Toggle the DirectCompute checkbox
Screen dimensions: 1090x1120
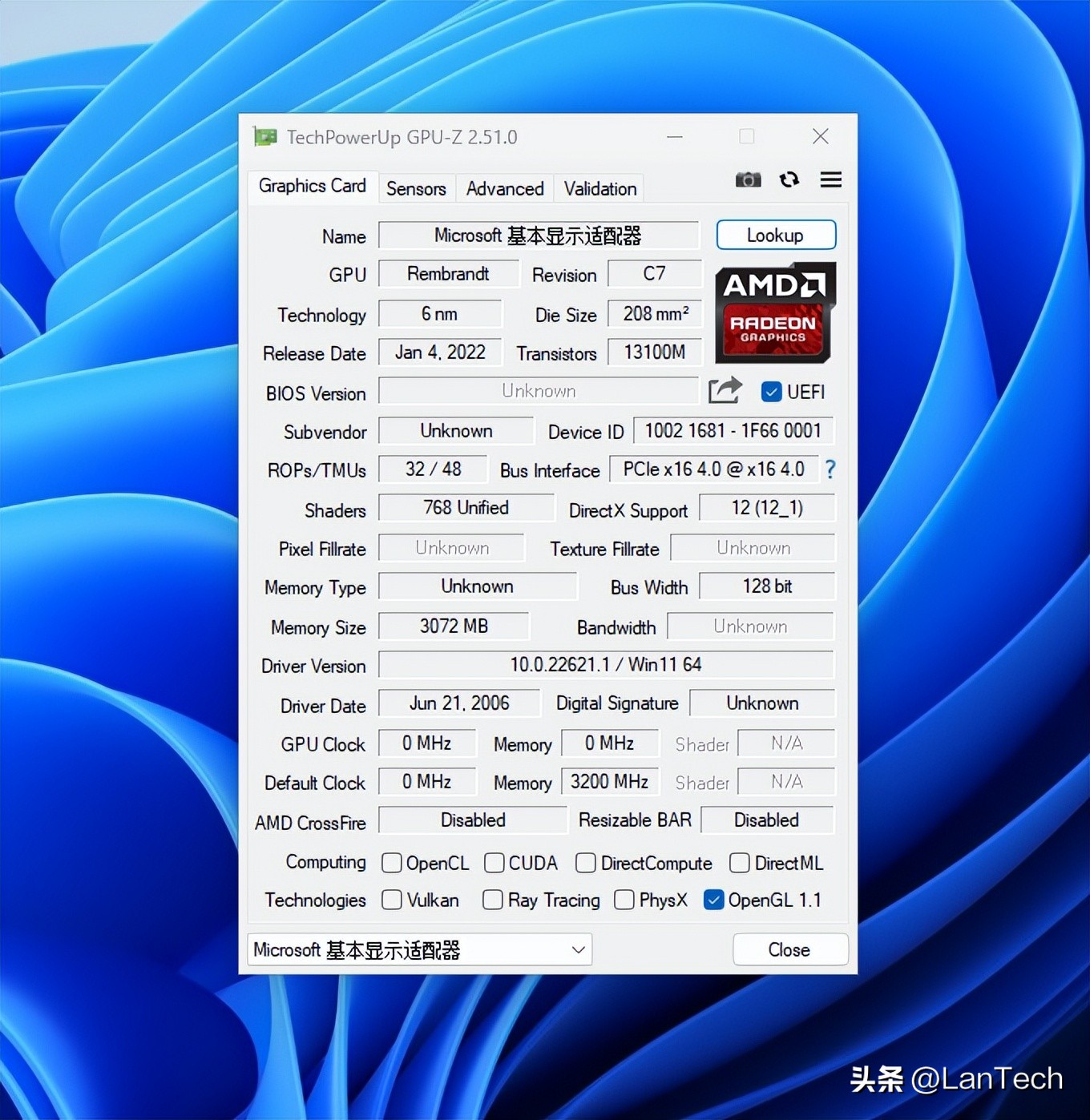click(x=586, y=863)
